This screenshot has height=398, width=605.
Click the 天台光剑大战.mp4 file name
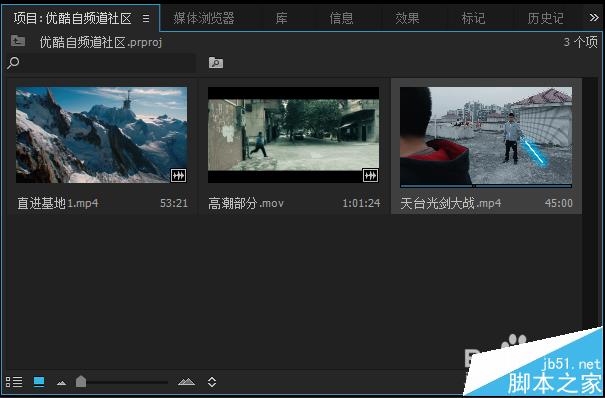pos(451,203)
